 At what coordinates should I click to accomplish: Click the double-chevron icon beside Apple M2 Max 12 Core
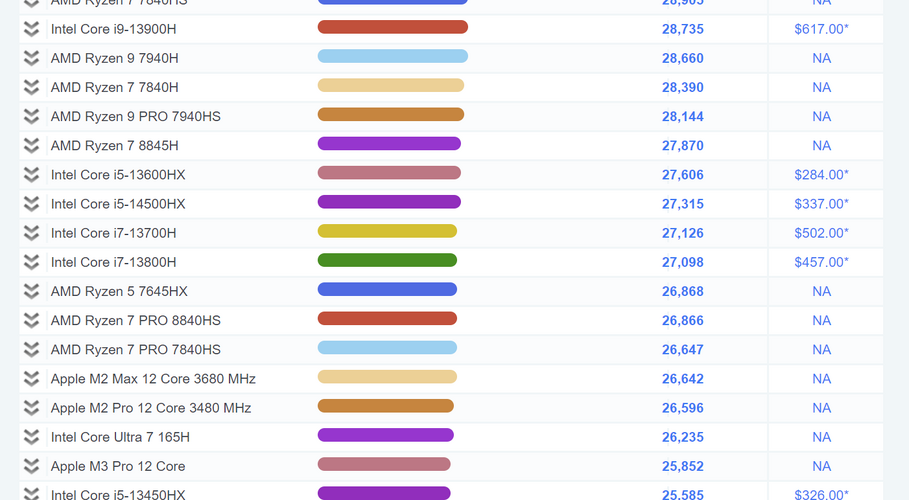(x=31, y=379)
